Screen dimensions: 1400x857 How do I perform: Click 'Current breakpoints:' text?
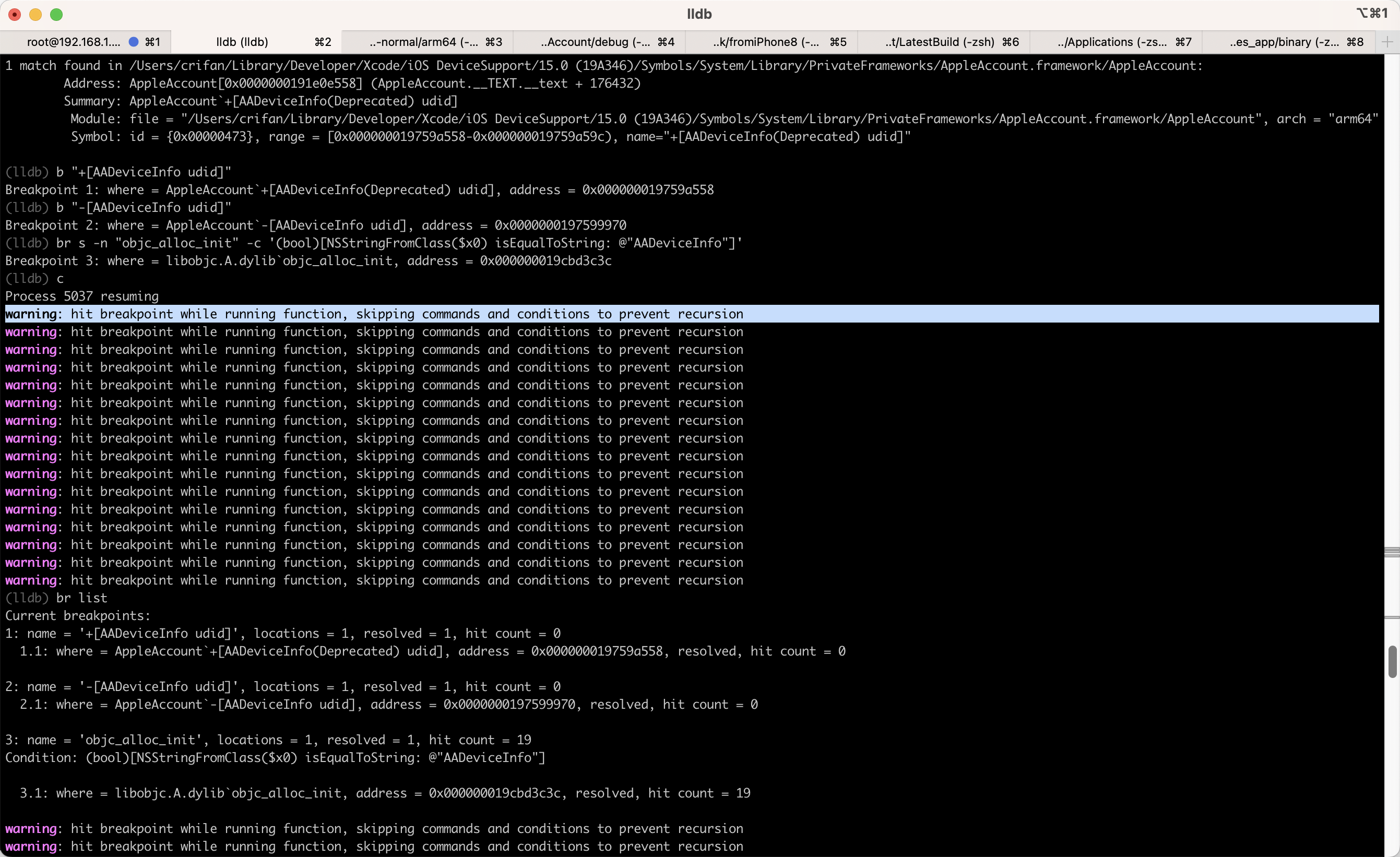[78, 616]
